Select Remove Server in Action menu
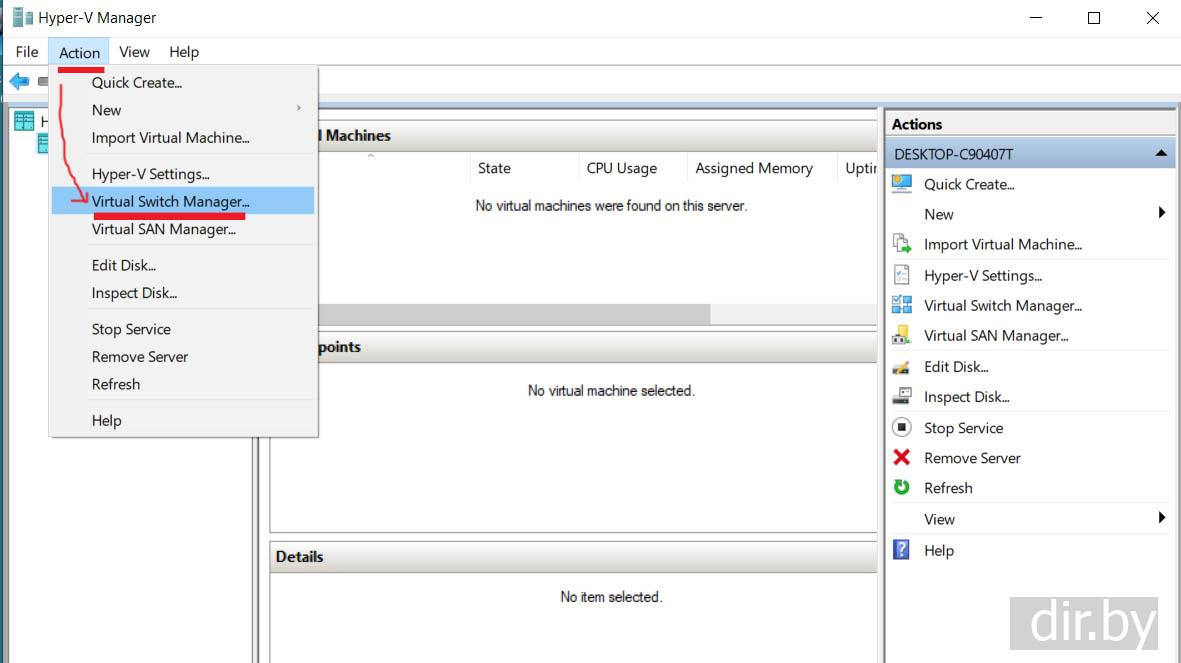This screenshot has width=1181, height=663. click(x=183, y=356)
